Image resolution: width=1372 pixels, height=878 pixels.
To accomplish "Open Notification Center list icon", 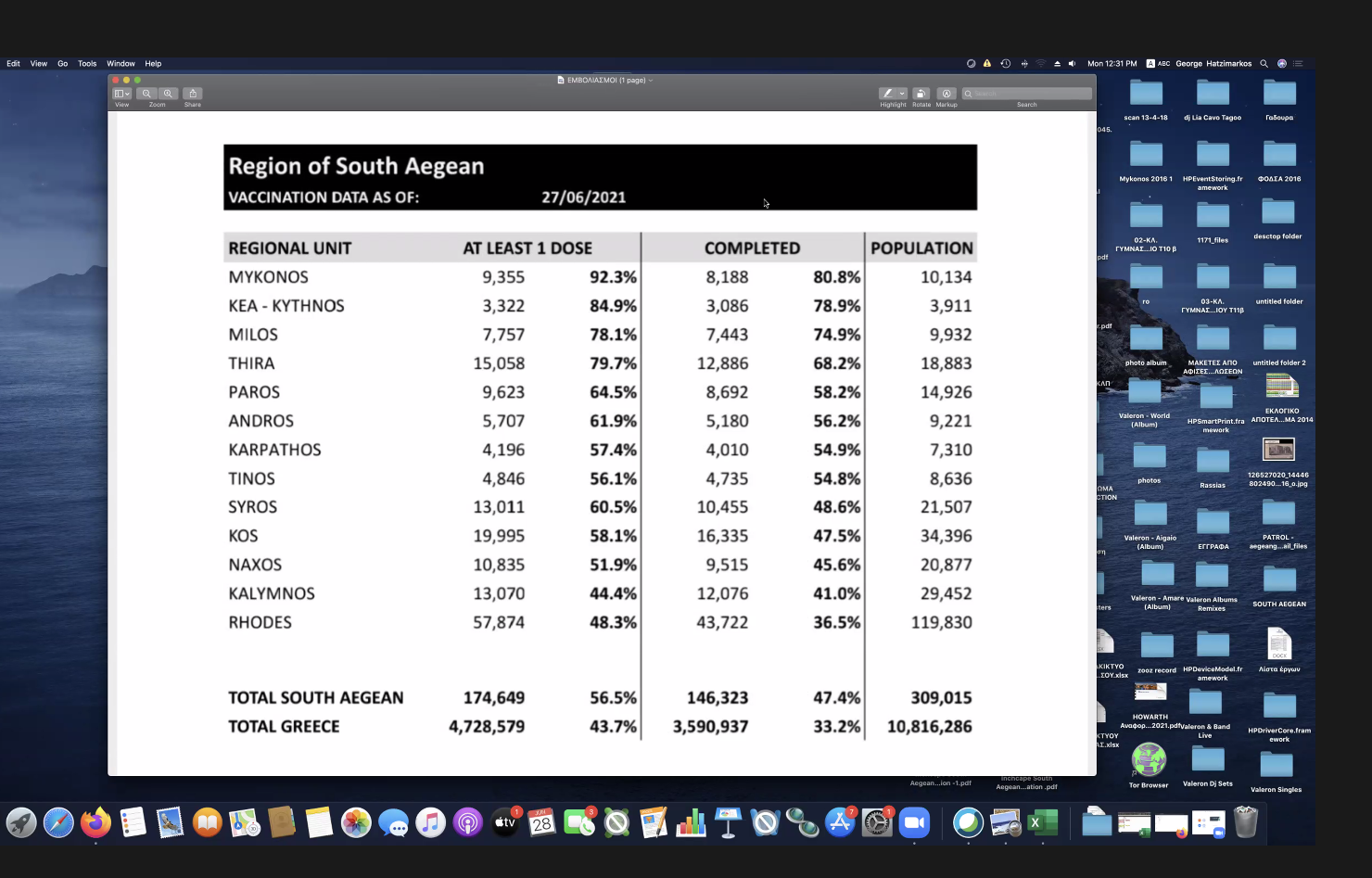I will (x=1299, y=64).
